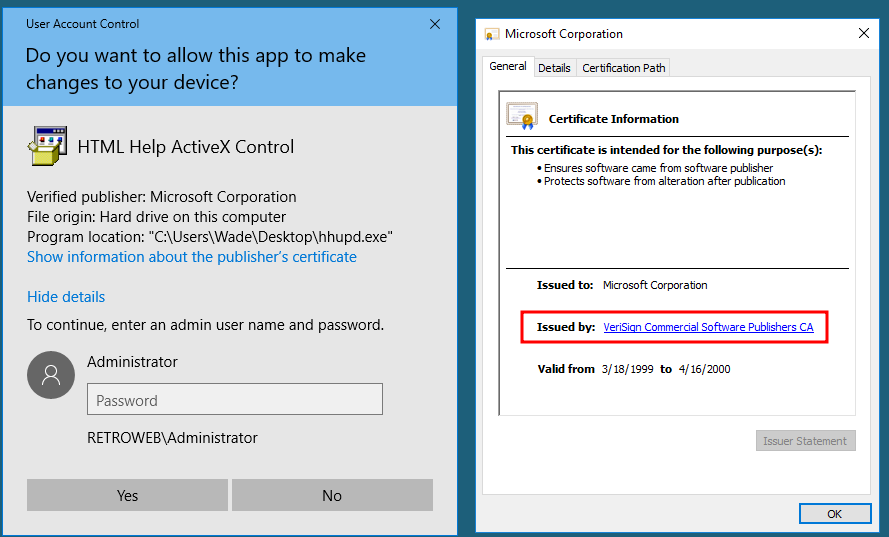Show information about the publisher's certificate
This screenshot has height=537, width=889.
coord(192,257)
